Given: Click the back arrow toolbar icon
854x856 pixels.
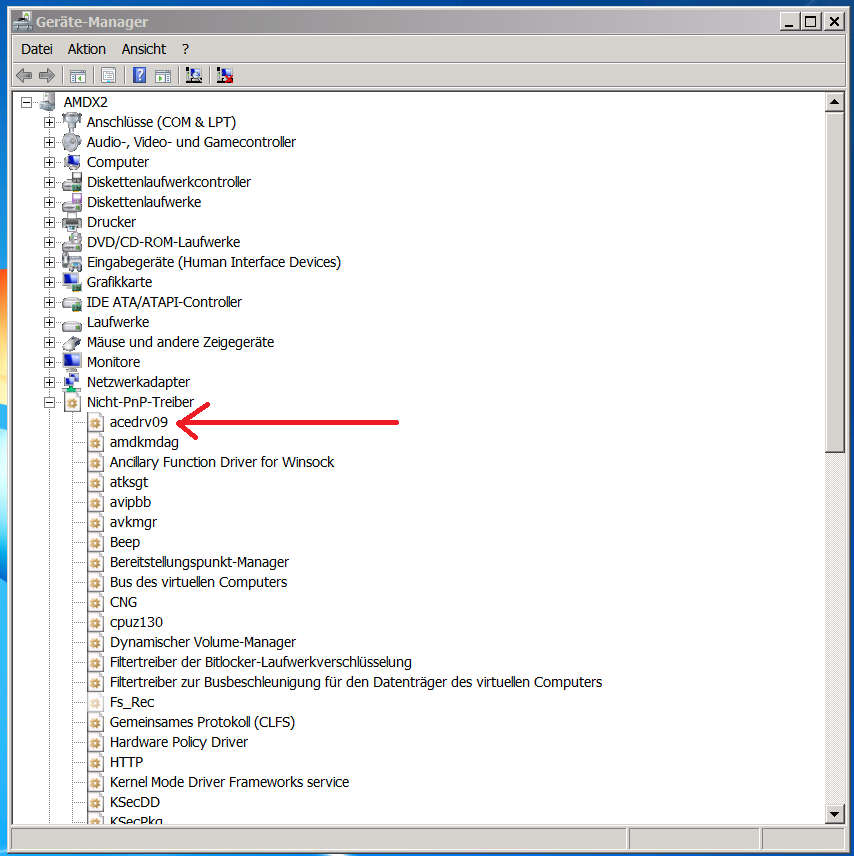Looking at the screenshot, I should point(24,75).
